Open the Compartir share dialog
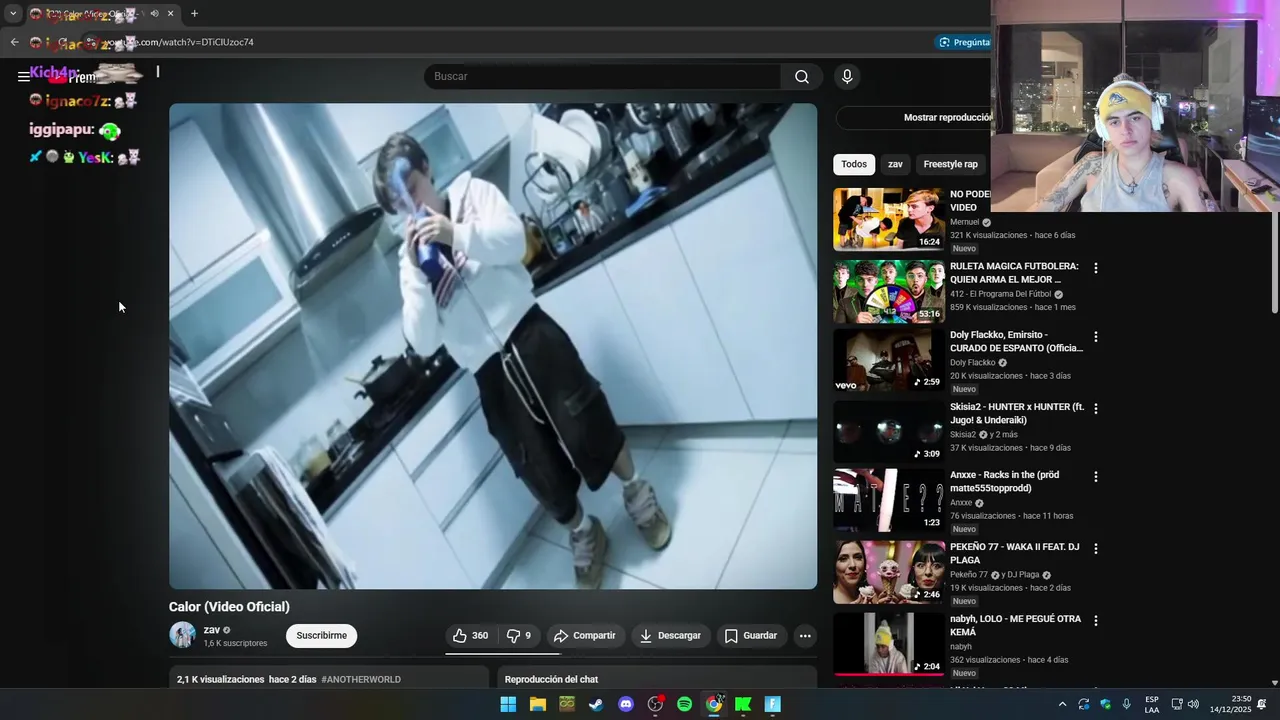 point(585,636)
